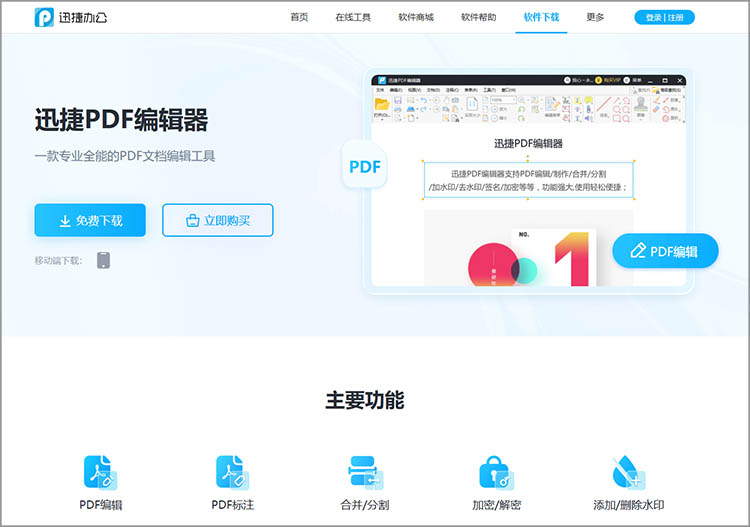Open the 软件商城 nav item
Image resolution: width=750 pixels, height=527 pixels.
pyautogui.click(x=416, y=17)
